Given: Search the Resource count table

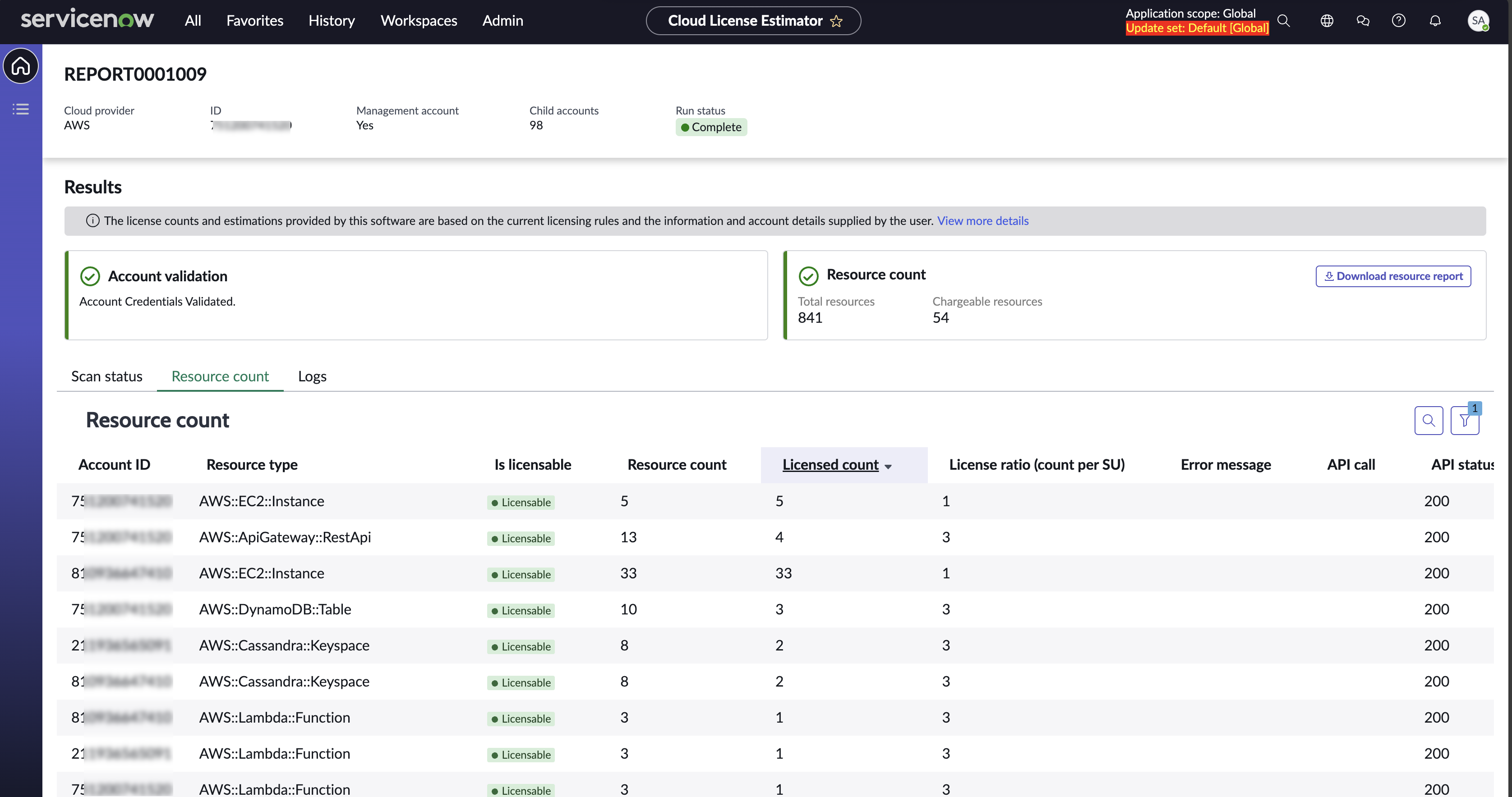Looking at the screenshot, I should tap(1429, 420).
